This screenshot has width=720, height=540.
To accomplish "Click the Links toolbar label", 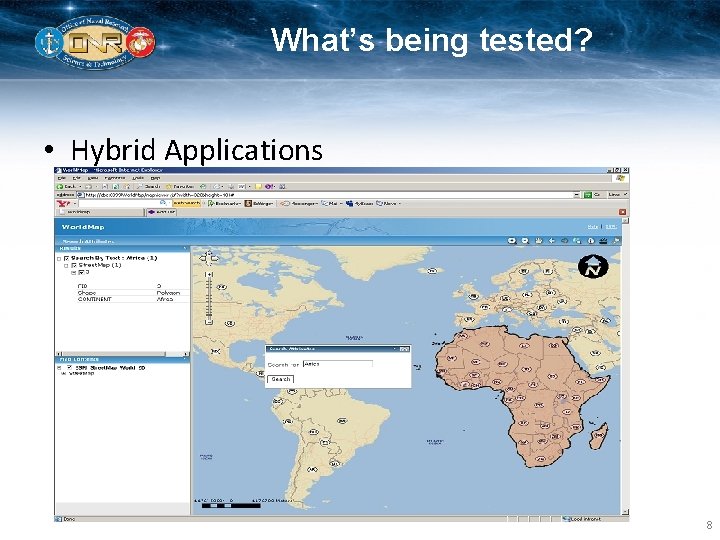I will tap(614, 195).
